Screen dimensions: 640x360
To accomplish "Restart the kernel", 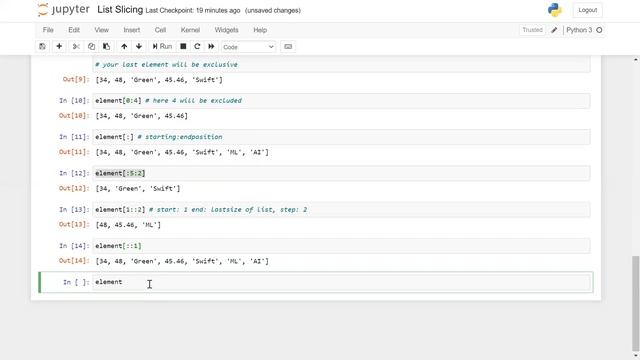I will [197, 47].
